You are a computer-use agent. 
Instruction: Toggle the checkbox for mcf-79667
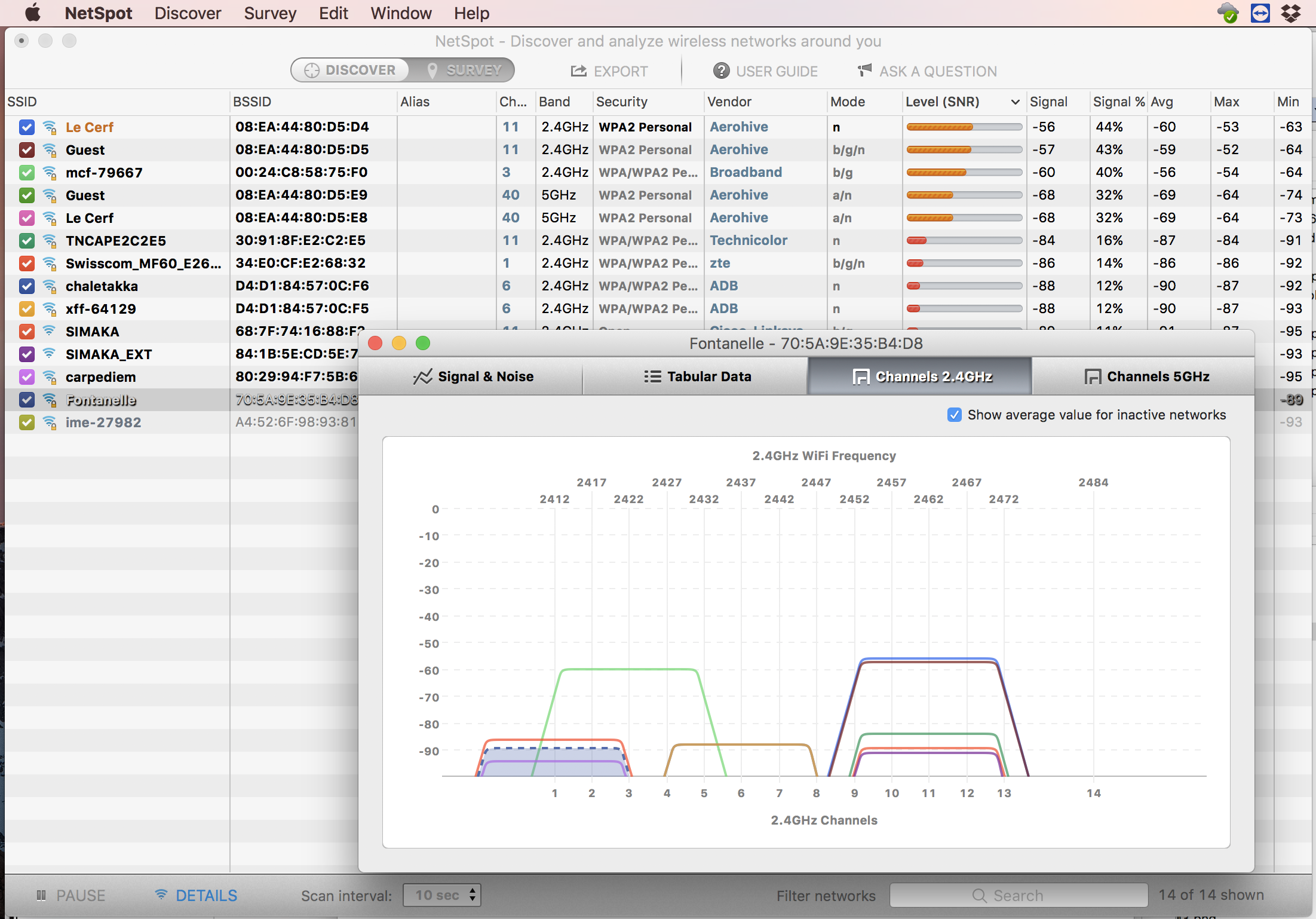pyautogui.click(x=26, y=173)
